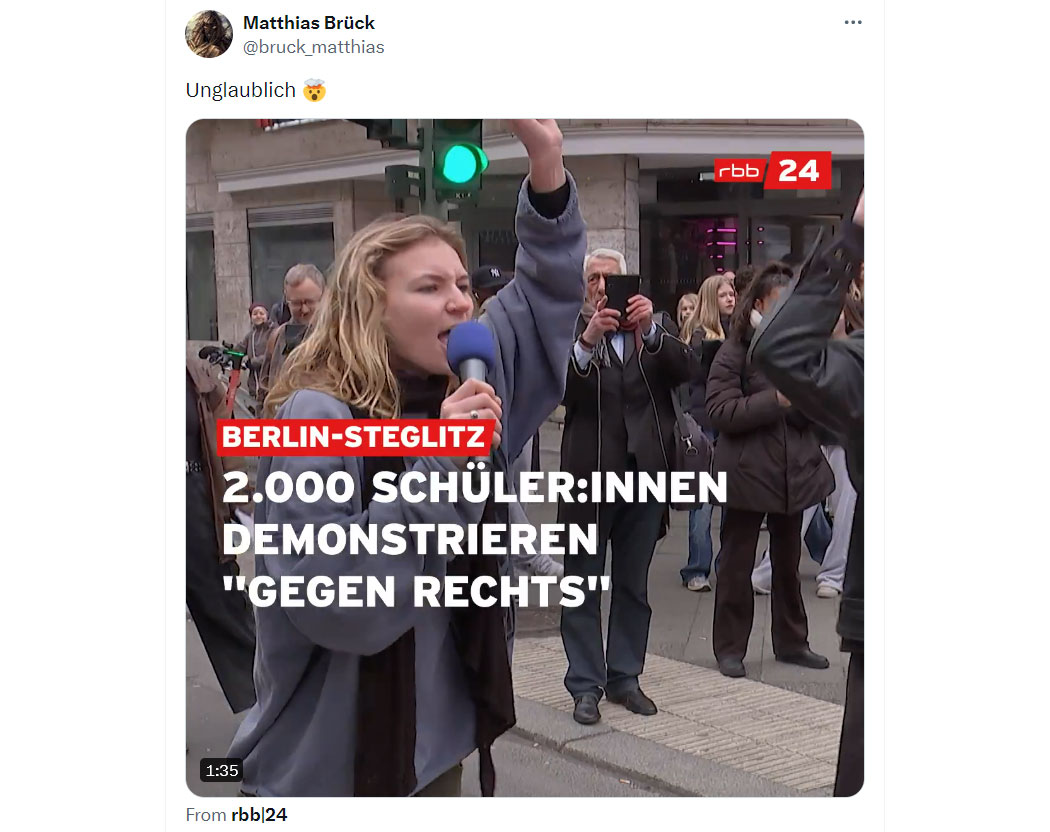Click the 1:35 video duration badge

point(222,770)
